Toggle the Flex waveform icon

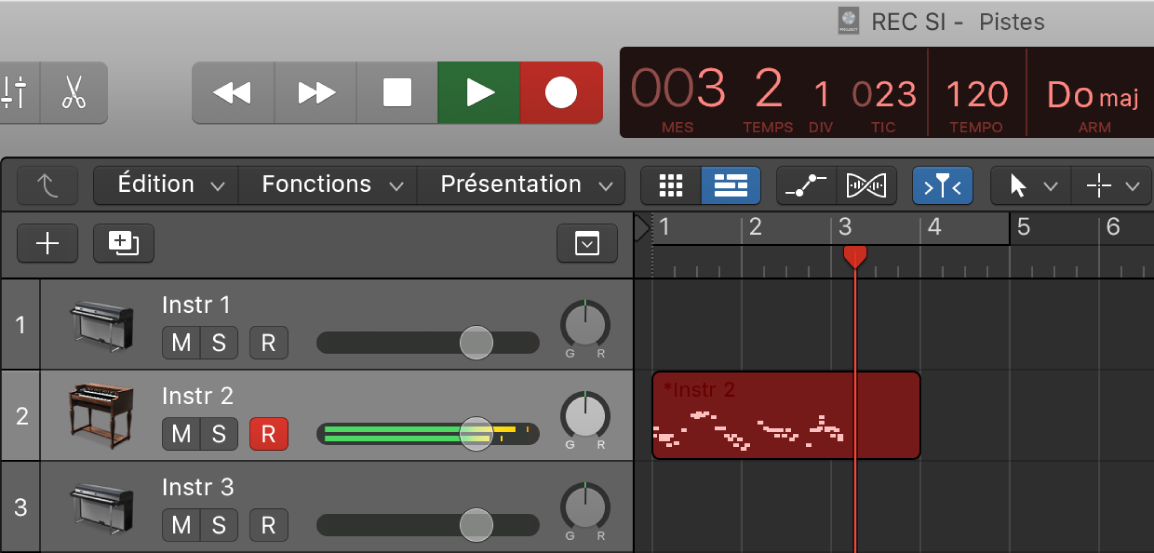click(866, 185)
